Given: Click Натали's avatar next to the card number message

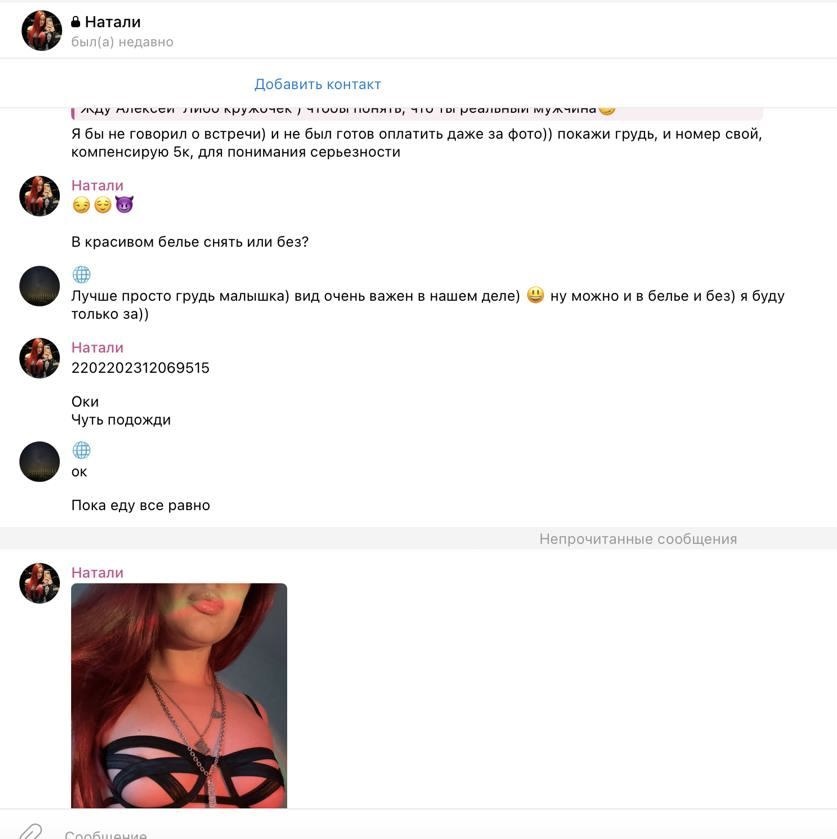Looking at the screenshot, I should pyautogui.click(x=40, y=358).
